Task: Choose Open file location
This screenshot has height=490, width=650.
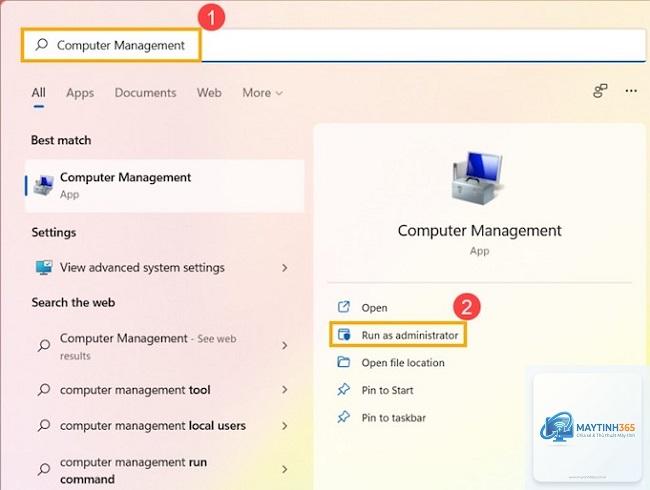Action: [403, 363]
